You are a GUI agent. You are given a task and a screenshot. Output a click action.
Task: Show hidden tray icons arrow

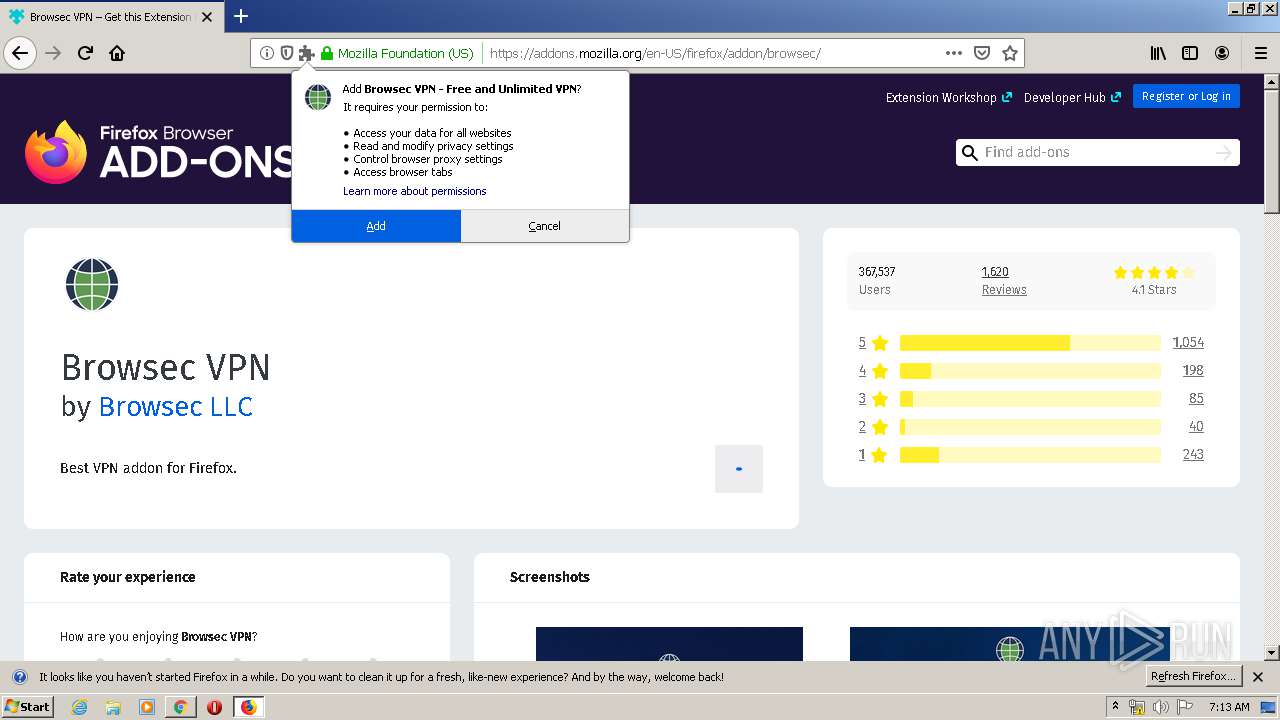[x=1115, y=707]
